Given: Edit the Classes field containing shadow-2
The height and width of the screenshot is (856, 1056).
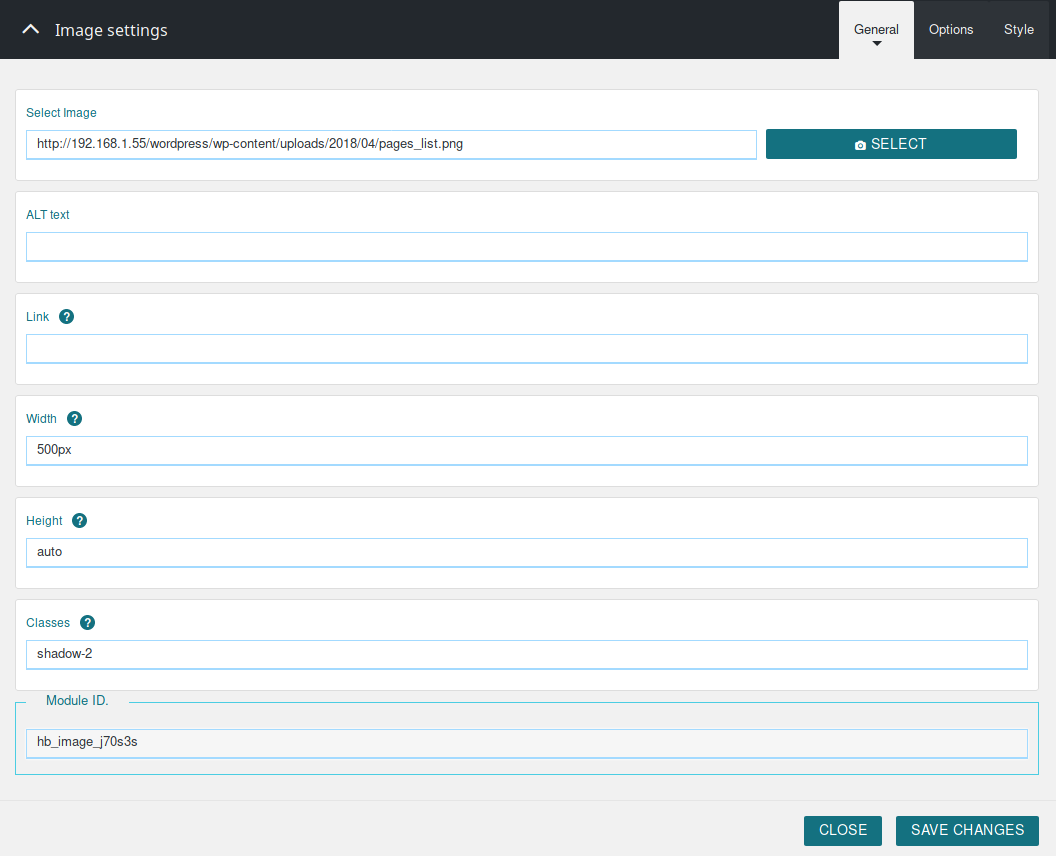Looking at the screenshot, I should coord(526,654).
